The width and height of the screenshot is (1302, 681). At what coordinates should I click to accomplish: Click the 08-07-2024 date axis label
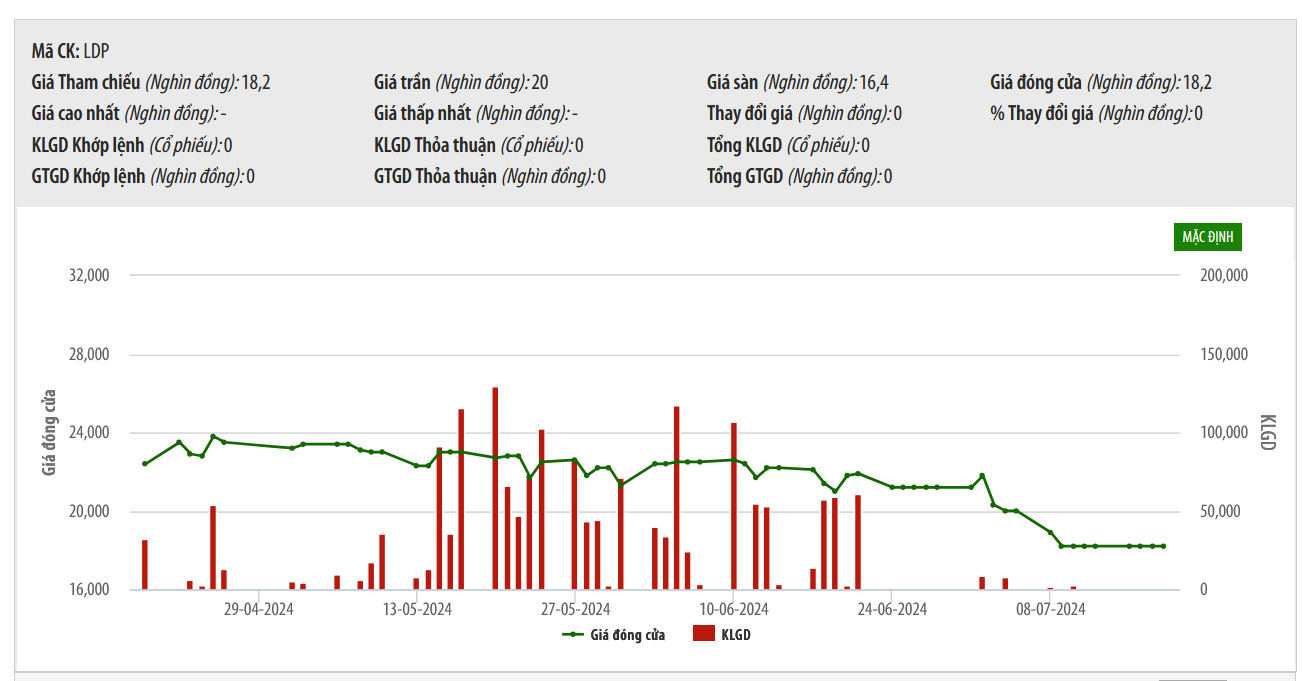[1050, 608]
